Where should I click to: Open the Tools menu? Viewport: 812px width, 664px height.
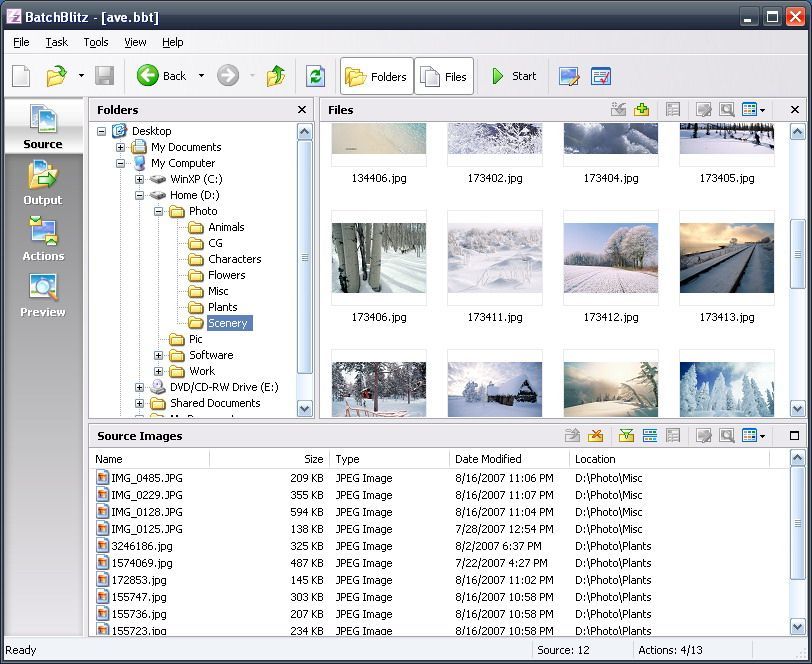click(x=96, y=42)
